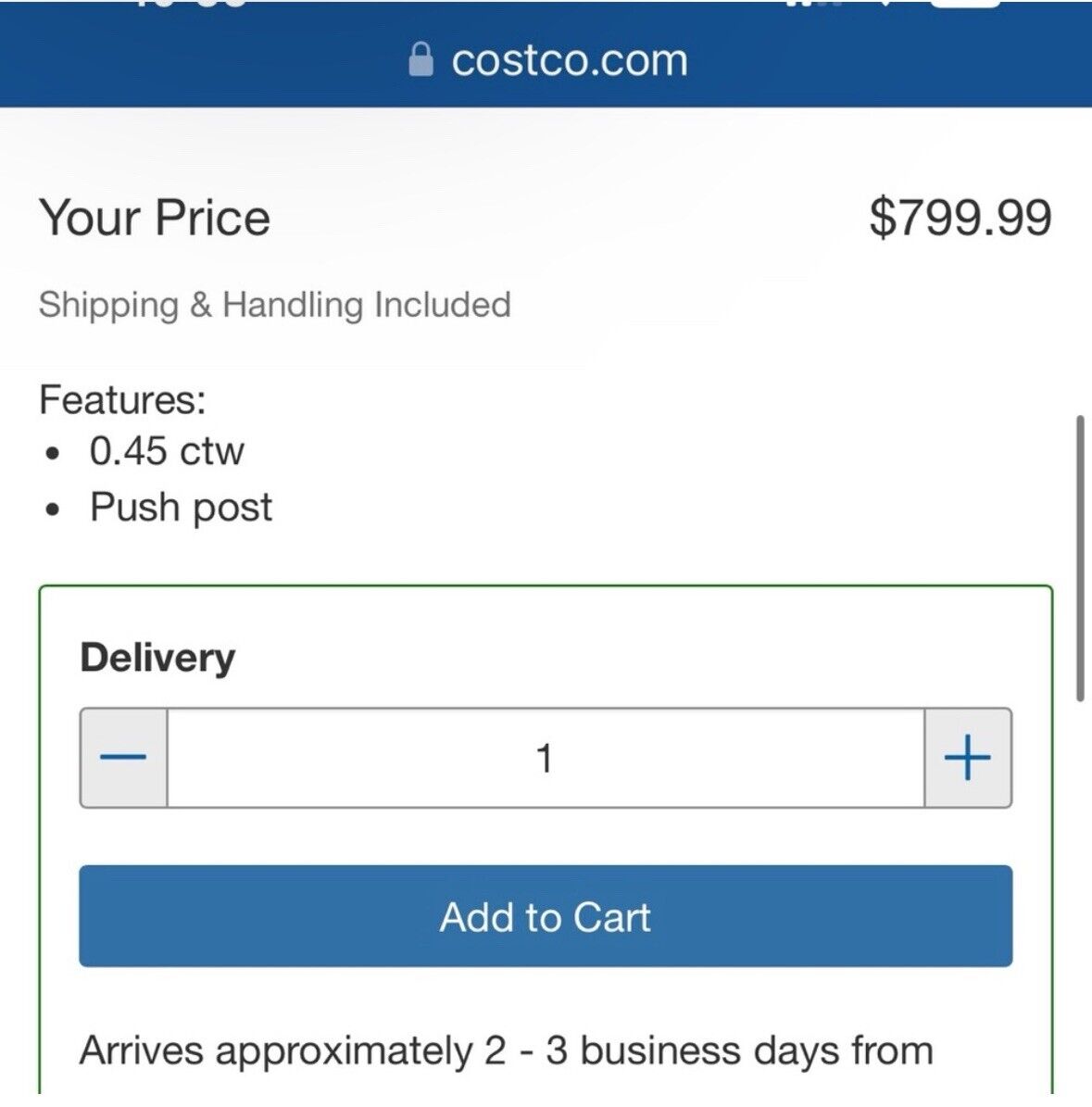Click the Your Price label
The width and height of the screenshot is (1092, 1107).
(x=155, y=218)
